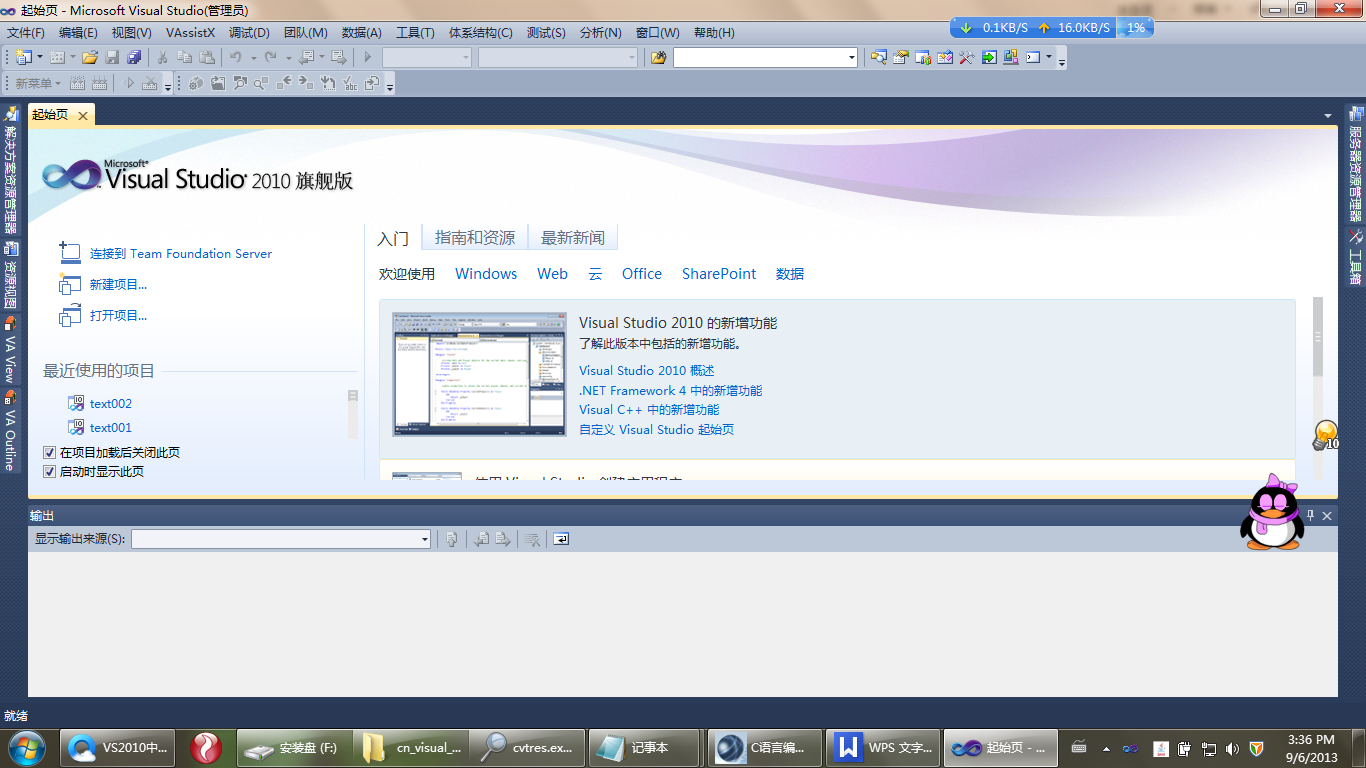Viewport: 1366px width, 768px height.
Task: Open the 新菜单 dropdown
Action: coord(36,83)
